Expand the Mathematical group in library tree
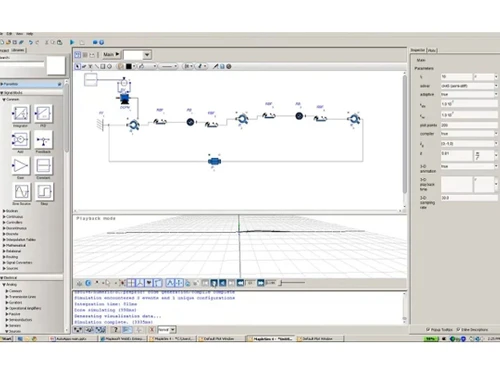The height and width of the screenshot is (375, 500). (x=4, y=245)
